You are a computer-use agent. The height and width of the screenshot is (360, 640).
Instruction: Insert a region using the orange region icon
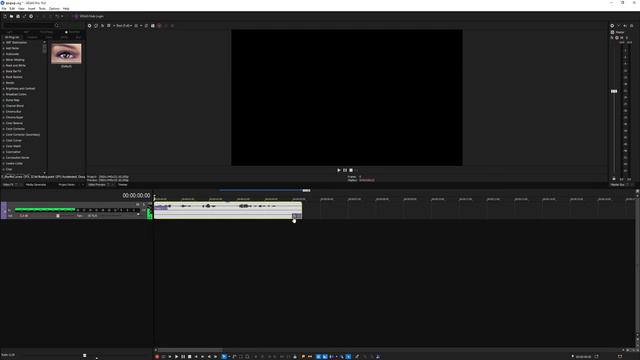coord(310,357)
